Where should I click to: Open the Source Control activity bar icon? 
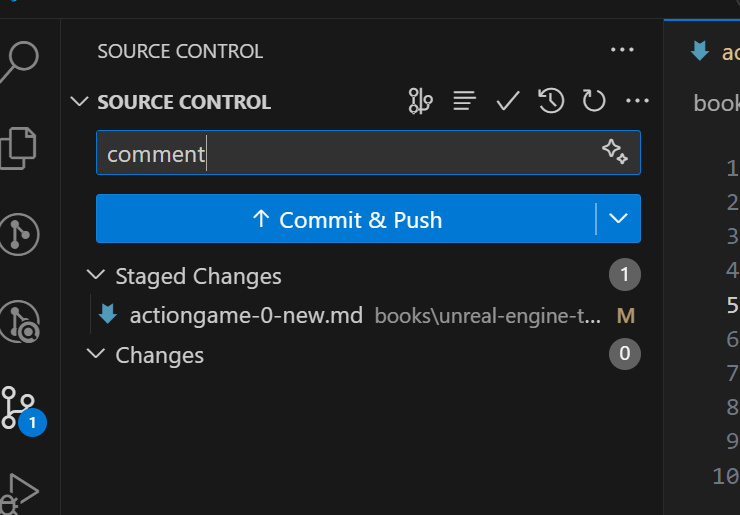pos(19,409)
